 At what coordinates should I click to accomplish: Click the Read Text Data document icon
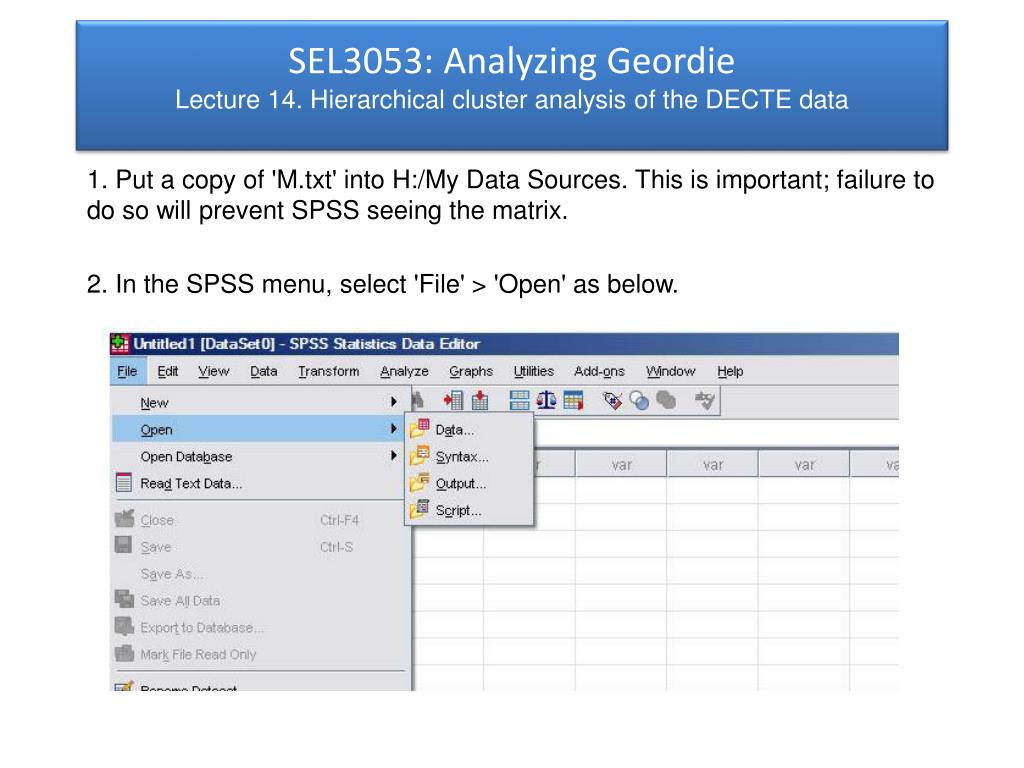click(123, 483)
